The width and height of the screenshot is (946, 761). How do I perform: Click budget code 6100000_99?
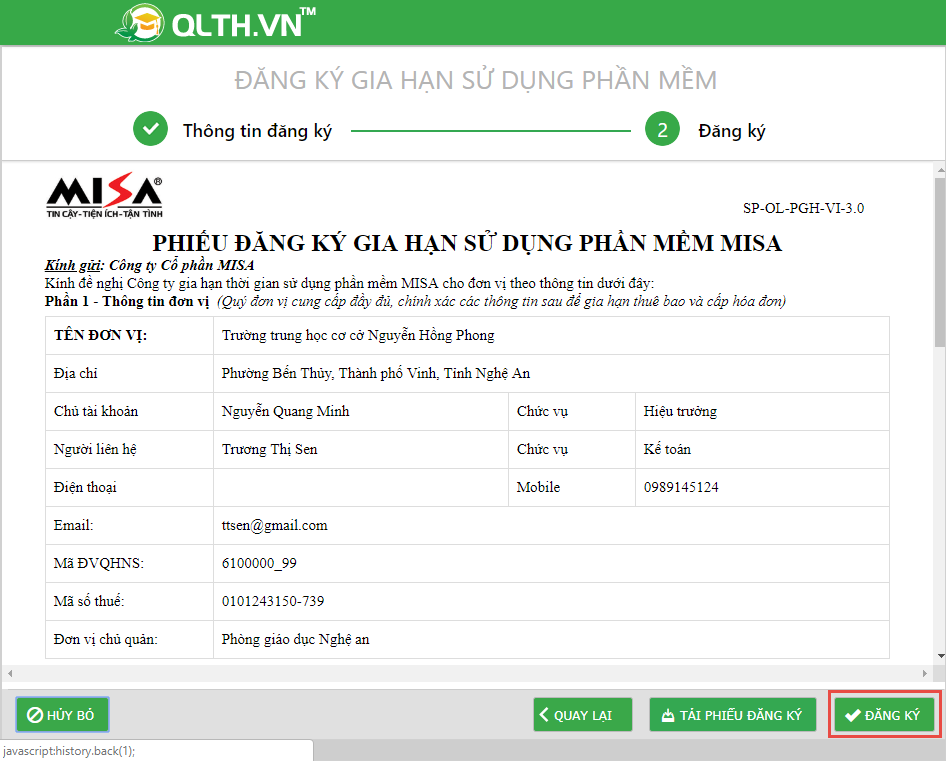click(259, 564)
